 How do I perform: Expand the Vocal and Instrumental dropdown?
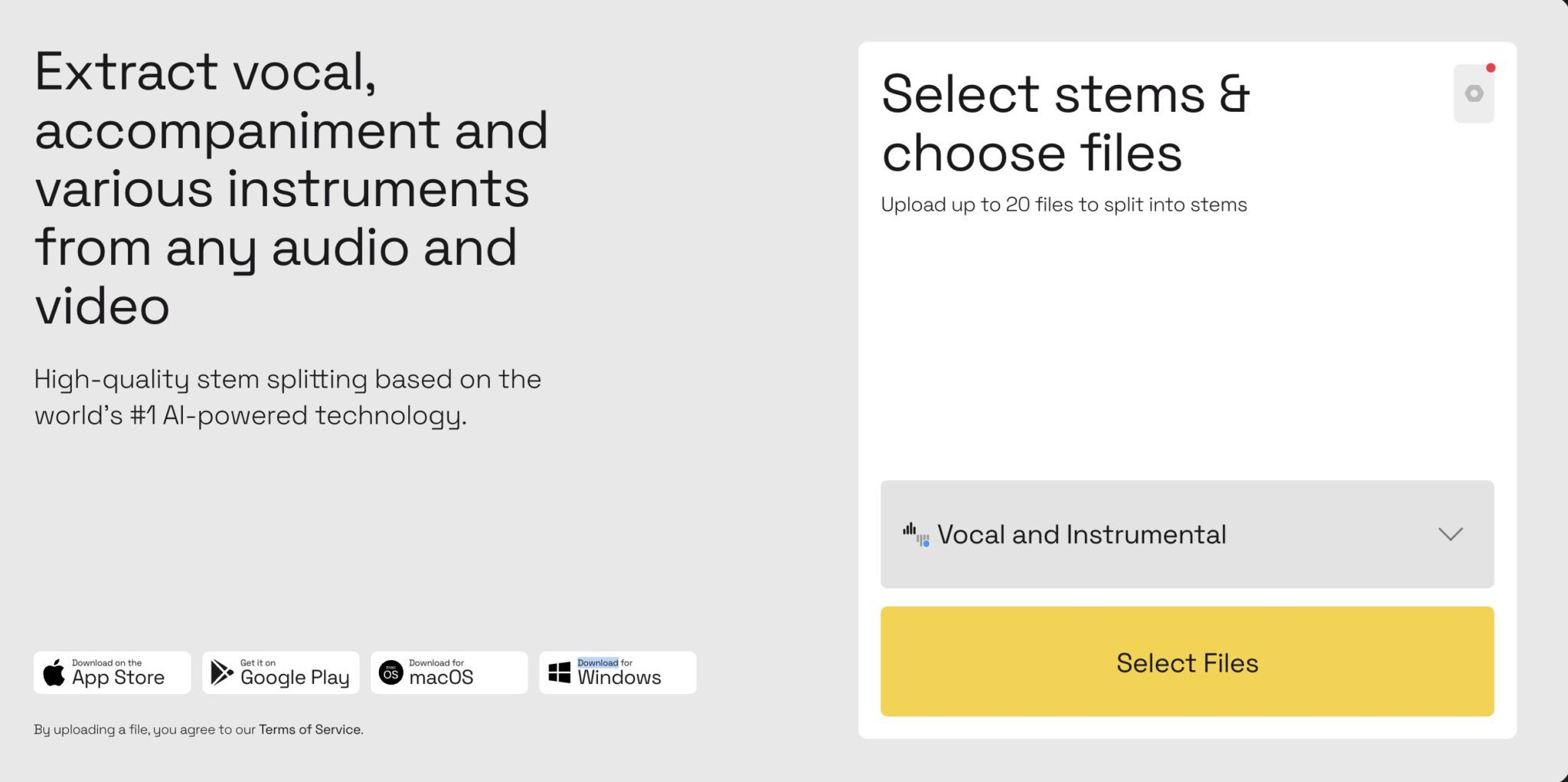point(1186,534)
